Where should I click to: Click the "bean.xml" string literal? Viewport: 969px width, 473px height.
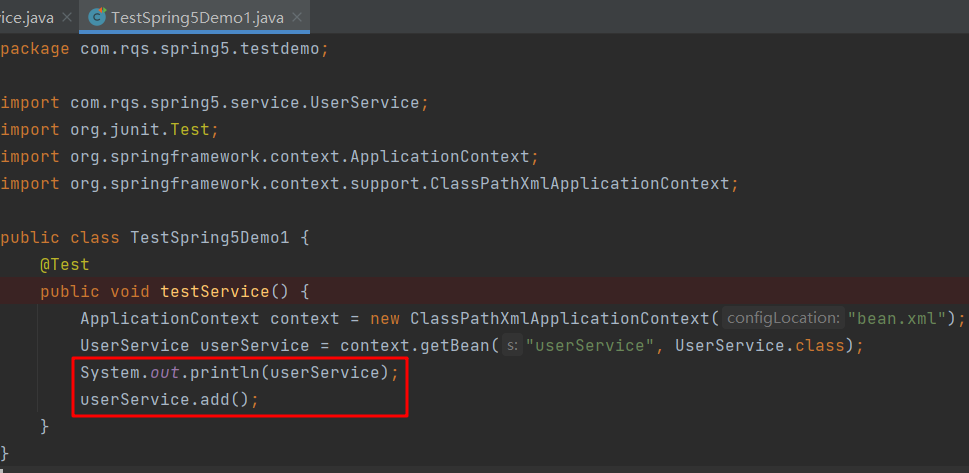point(897,318)
